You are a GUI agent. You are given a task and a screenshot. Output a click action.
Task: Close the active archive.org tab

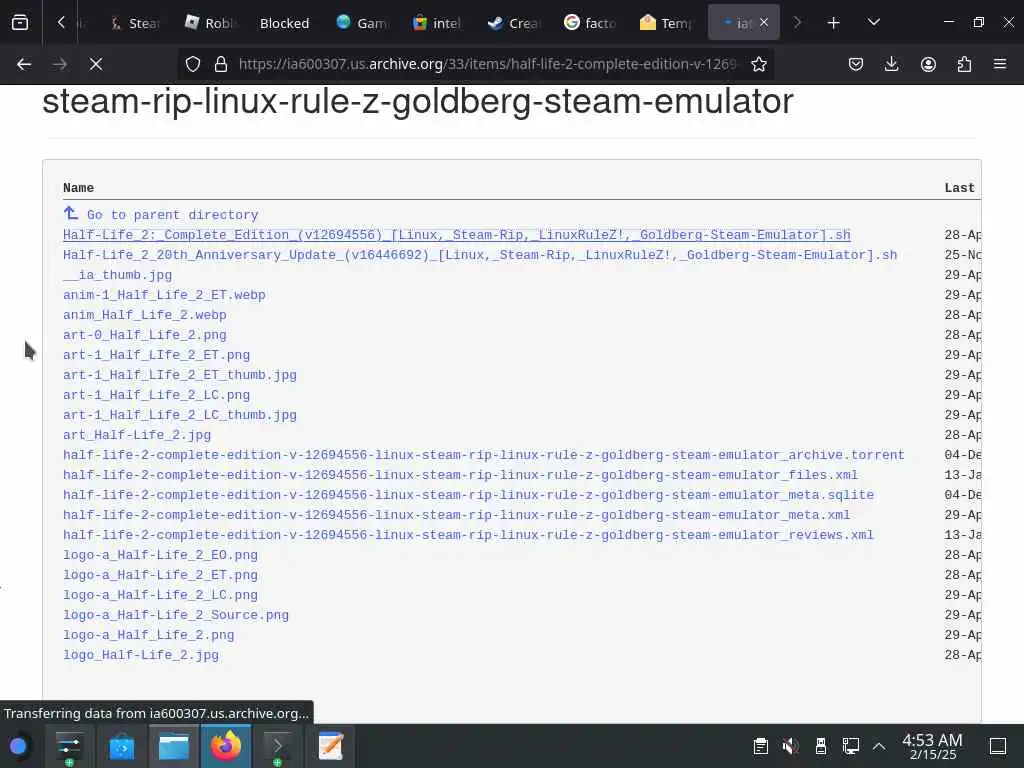pos(764,23)
